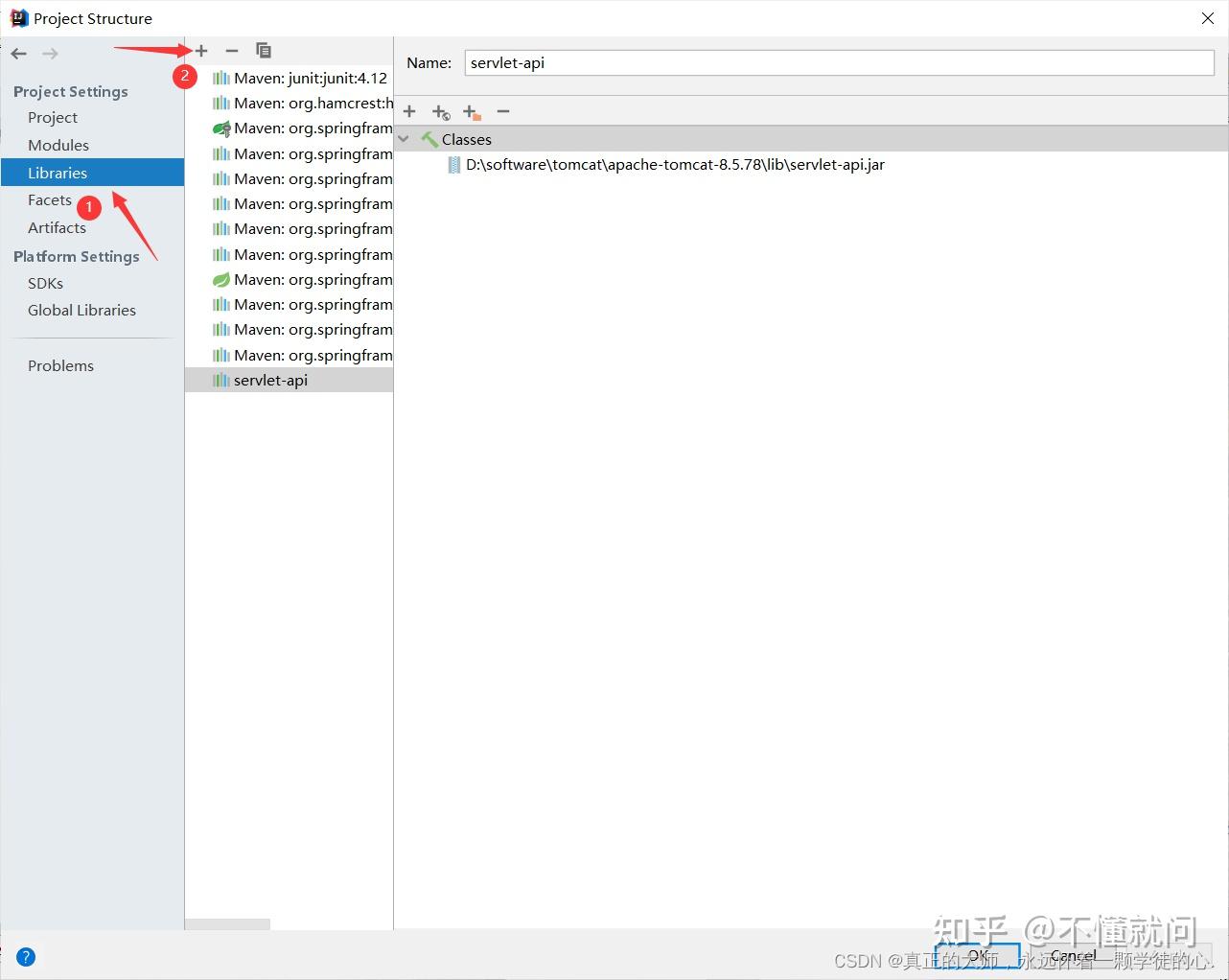
Task: Open the SDKs section under Platform Settings
Action: pos(44,283)
